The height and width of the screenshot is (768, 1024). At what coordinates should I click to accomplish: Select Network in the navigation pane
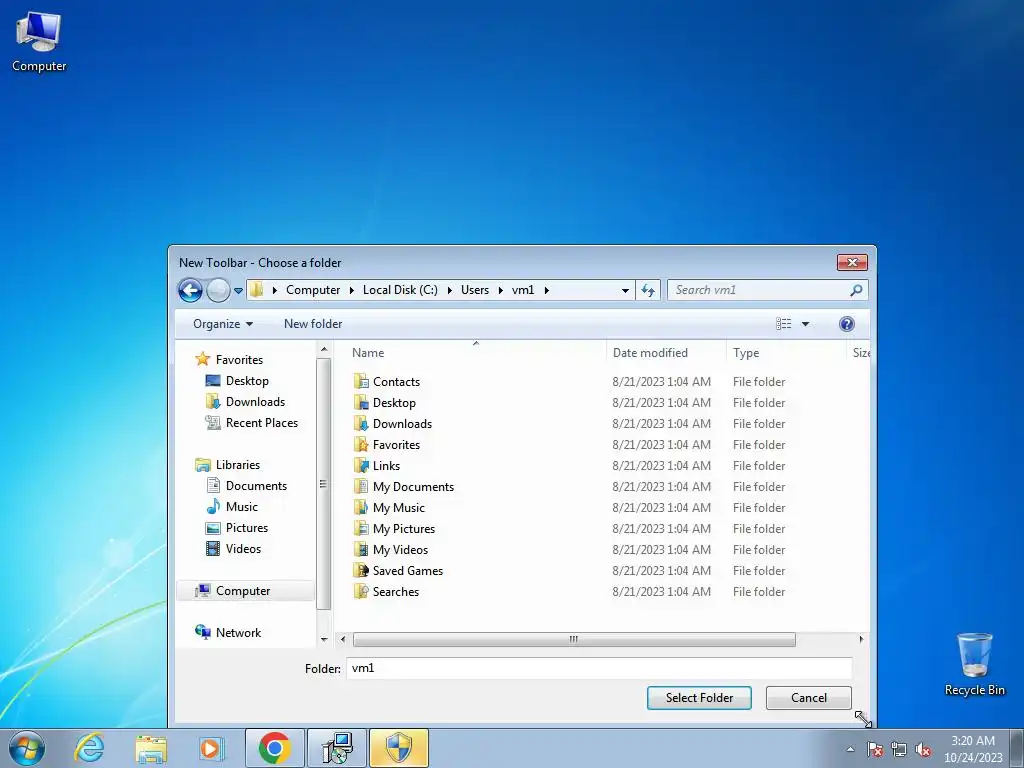[x=238, y=633]
